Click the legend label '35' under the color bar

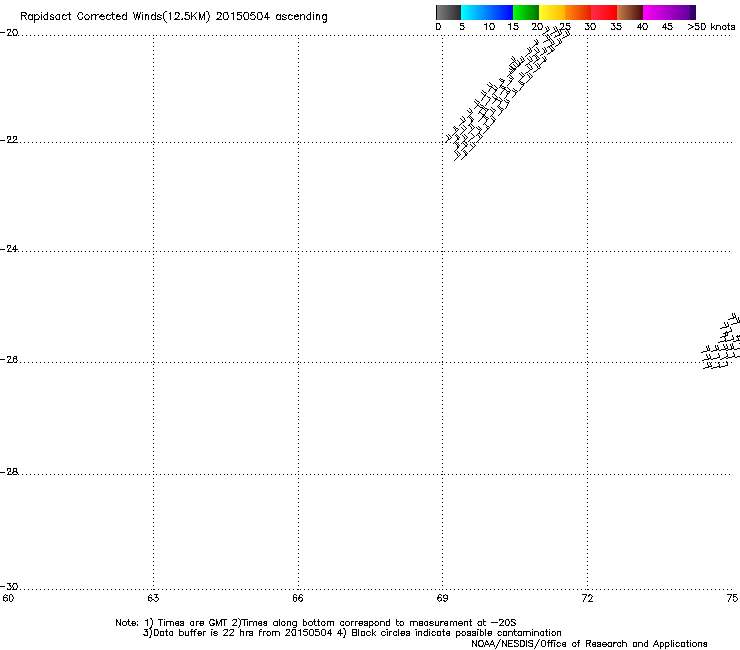pos(616,27)
